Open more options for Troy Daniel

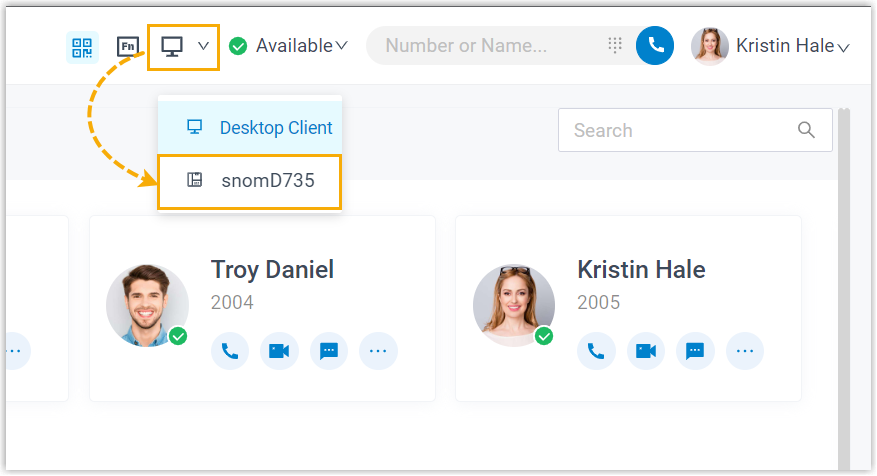[378, 351]
